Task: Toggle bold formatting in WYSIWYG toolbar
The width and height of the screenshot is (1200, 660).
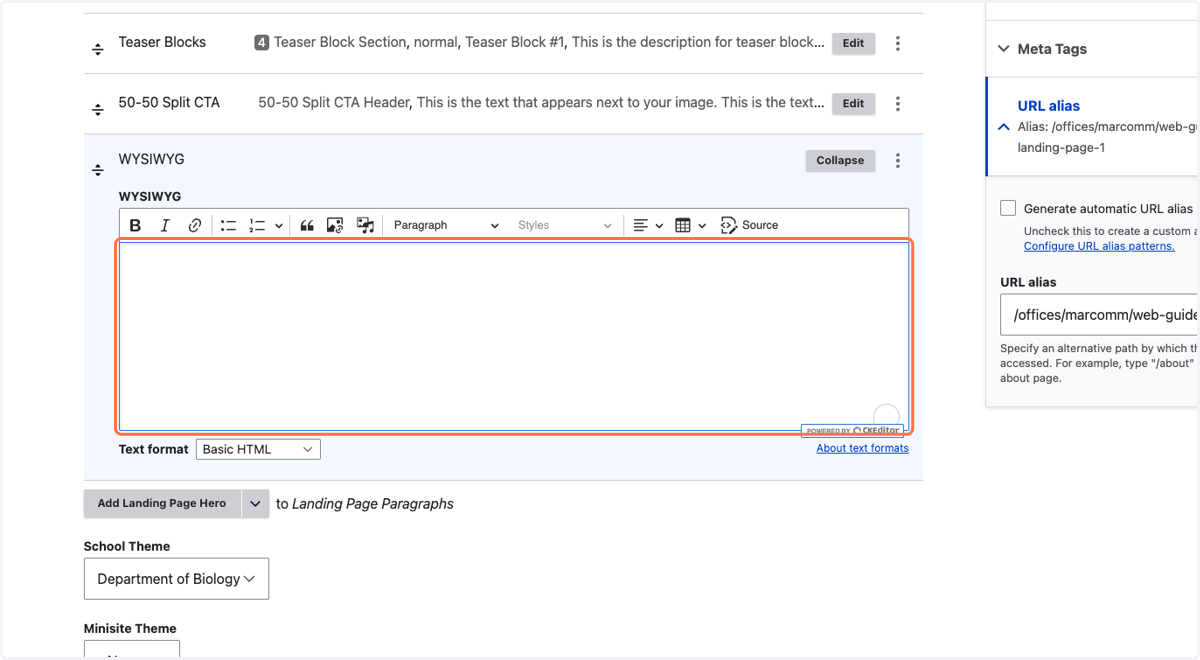Action: [x=136, y=225]
